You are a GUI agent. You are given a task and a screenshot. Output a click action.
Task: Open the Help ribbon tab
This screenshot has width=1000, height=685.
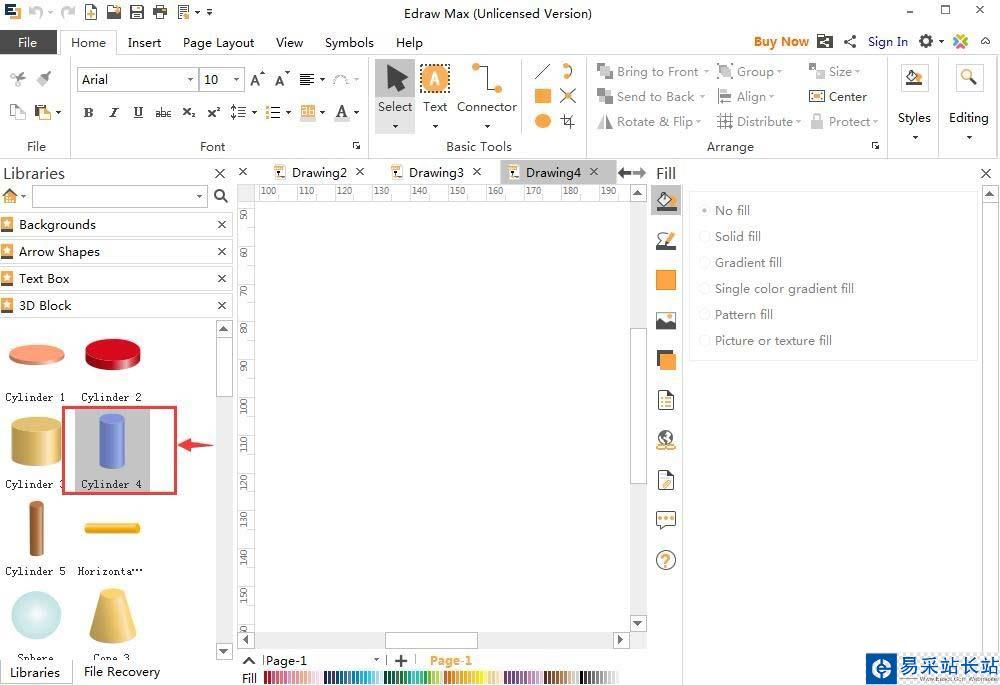pyautogui.click(x=409, y=43)
